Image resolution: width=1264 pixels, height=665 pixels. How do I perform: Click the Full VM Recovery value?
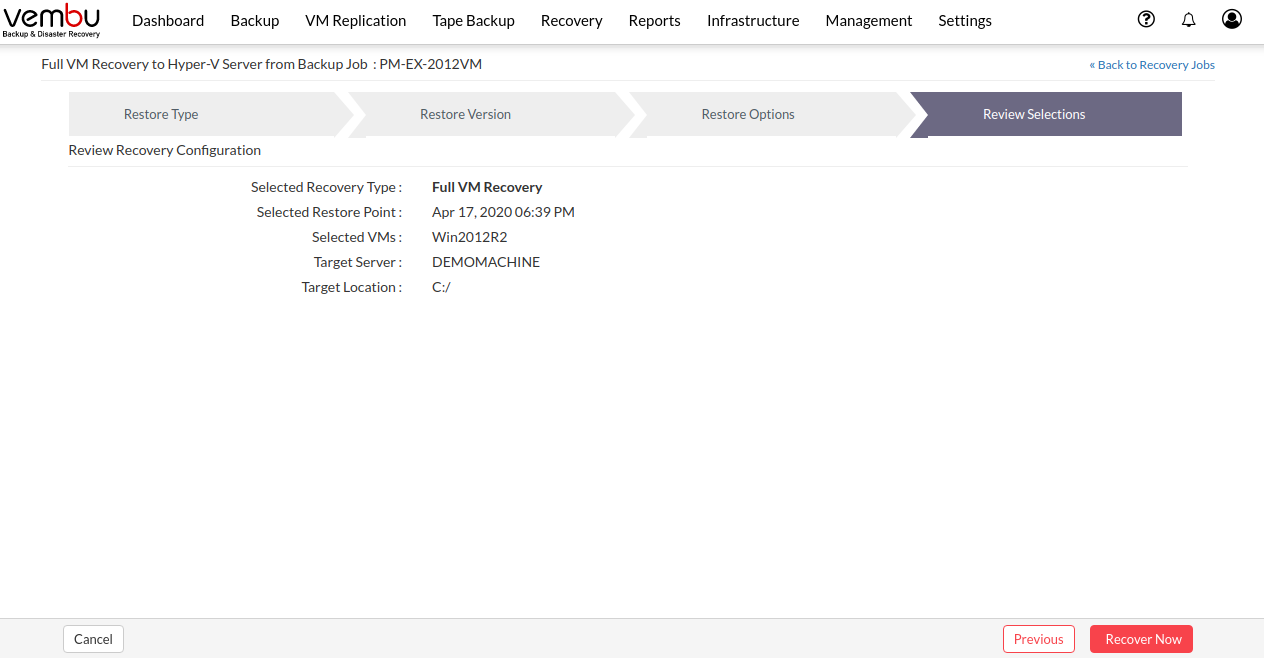pyautogui.click(x=487, y=187)
